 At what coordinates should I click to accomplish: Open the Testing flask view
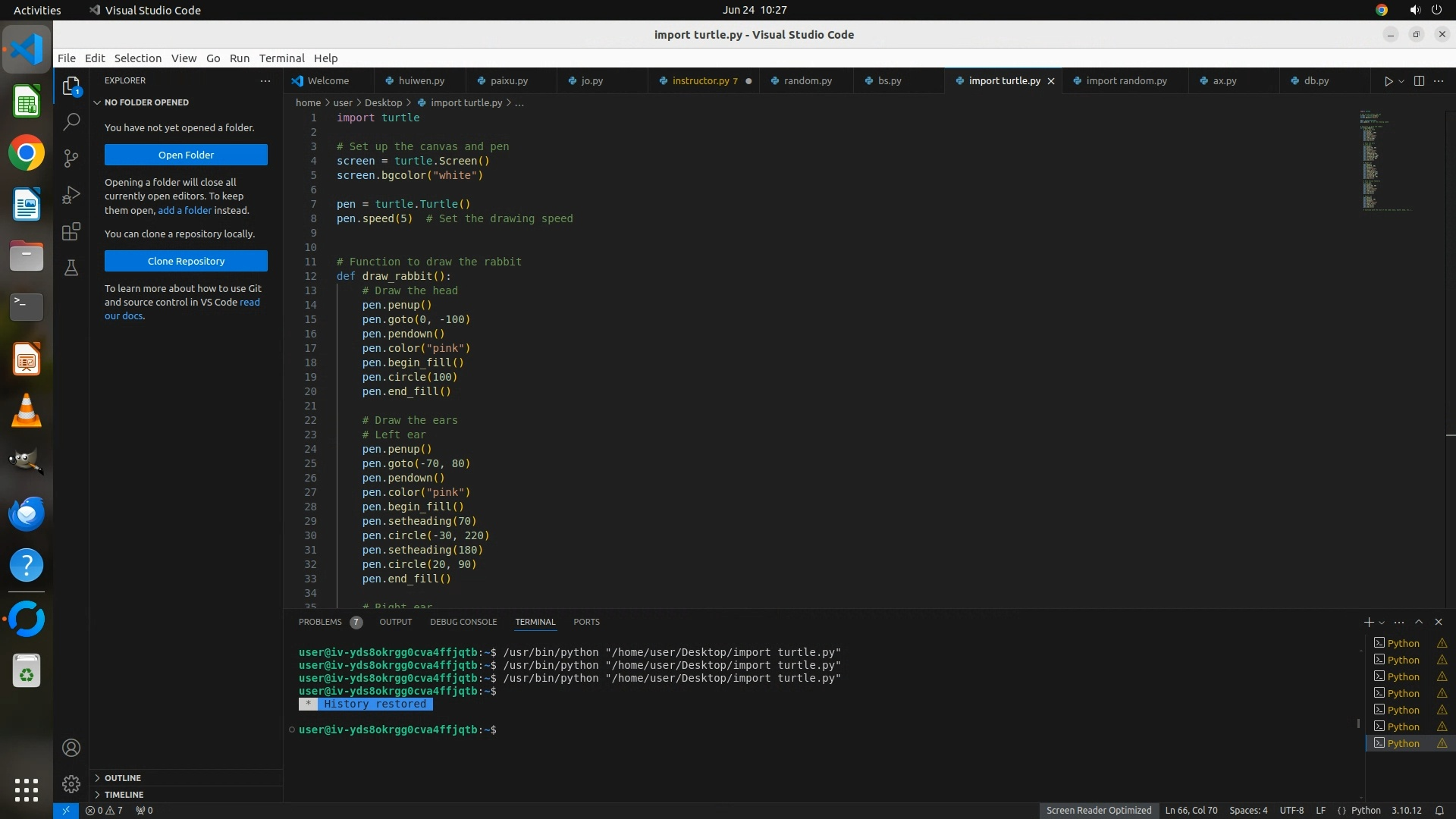pyautogui.click(x=71, y=268)
